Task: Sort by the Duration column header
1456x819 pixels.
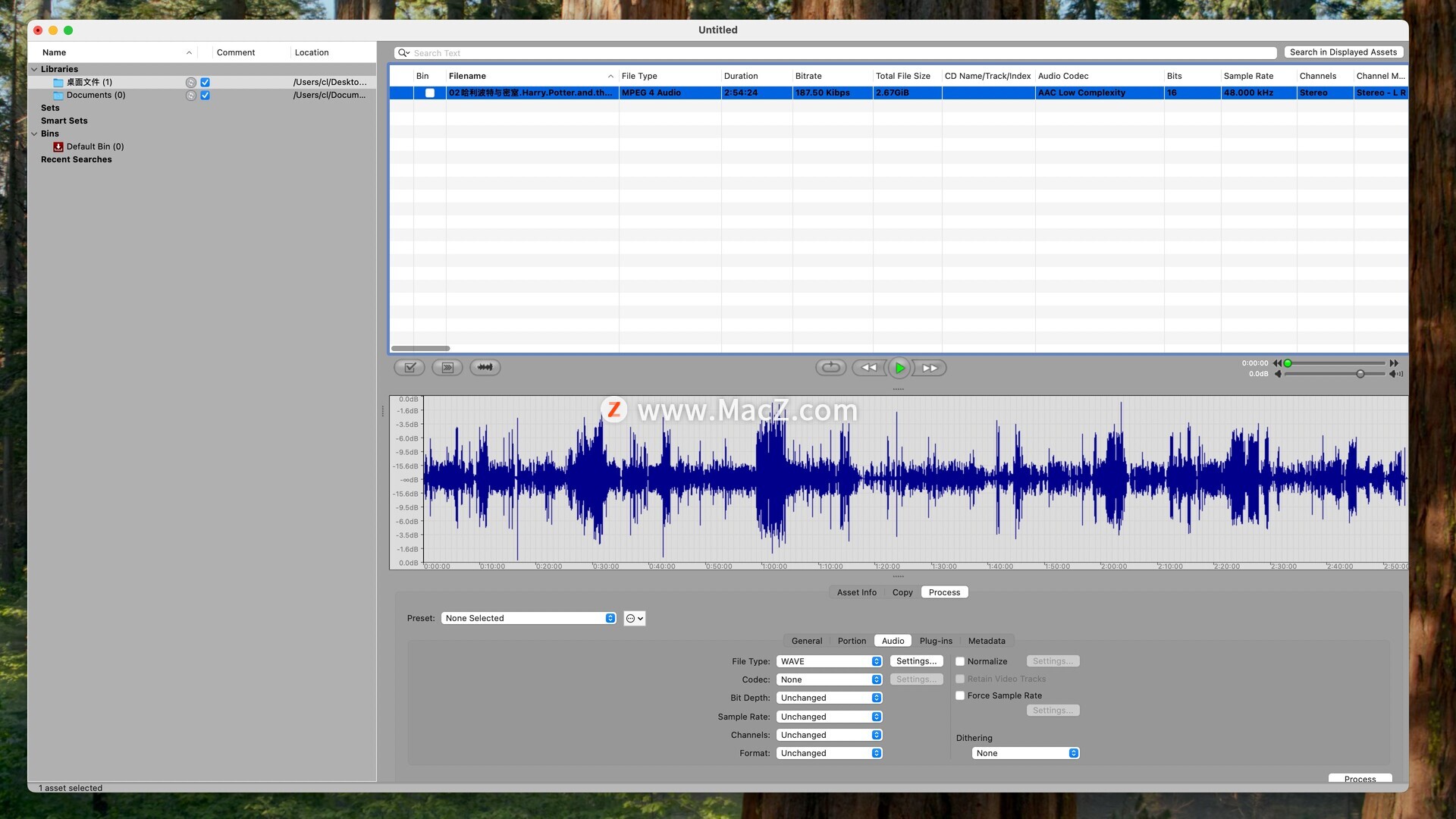Action: (x=757, y=77)
